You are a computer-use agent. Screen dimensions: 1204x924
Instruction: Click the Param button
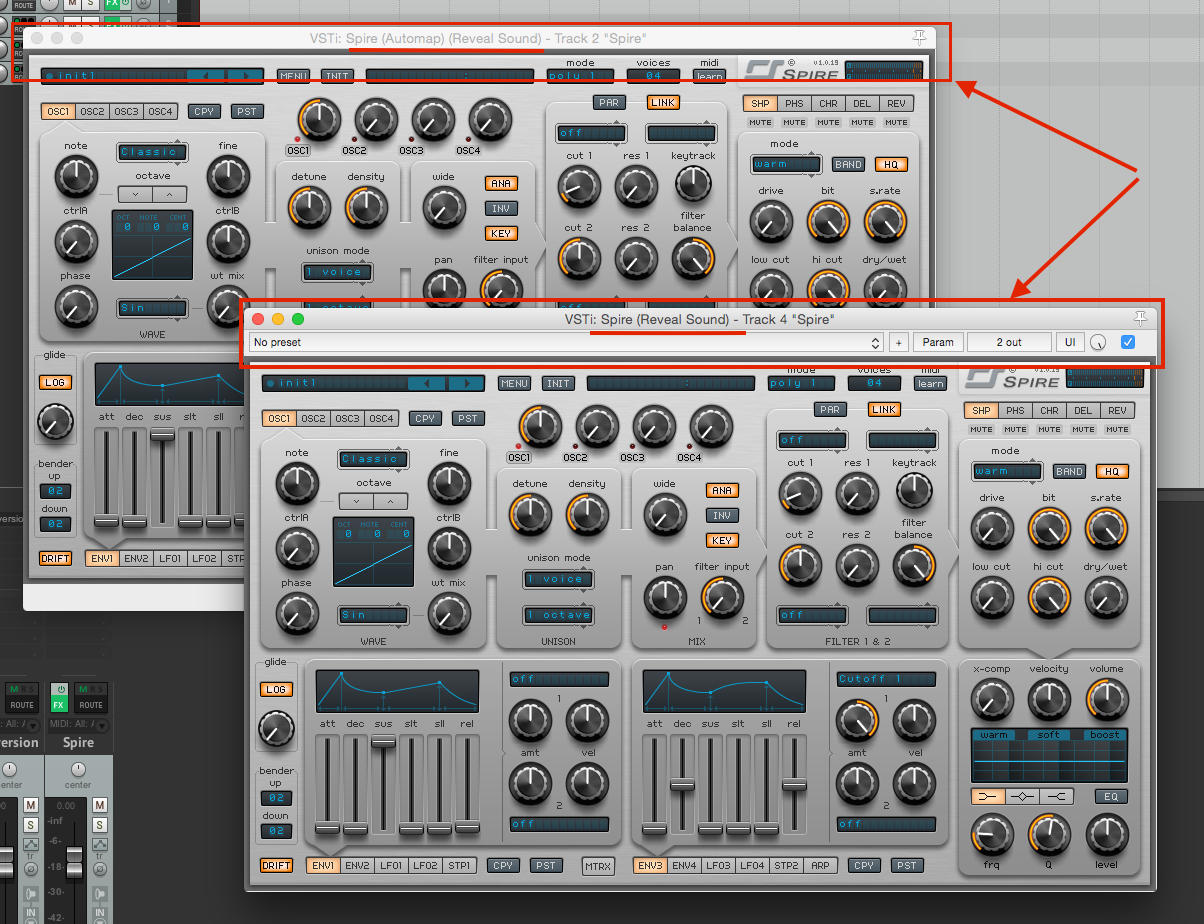937,342
